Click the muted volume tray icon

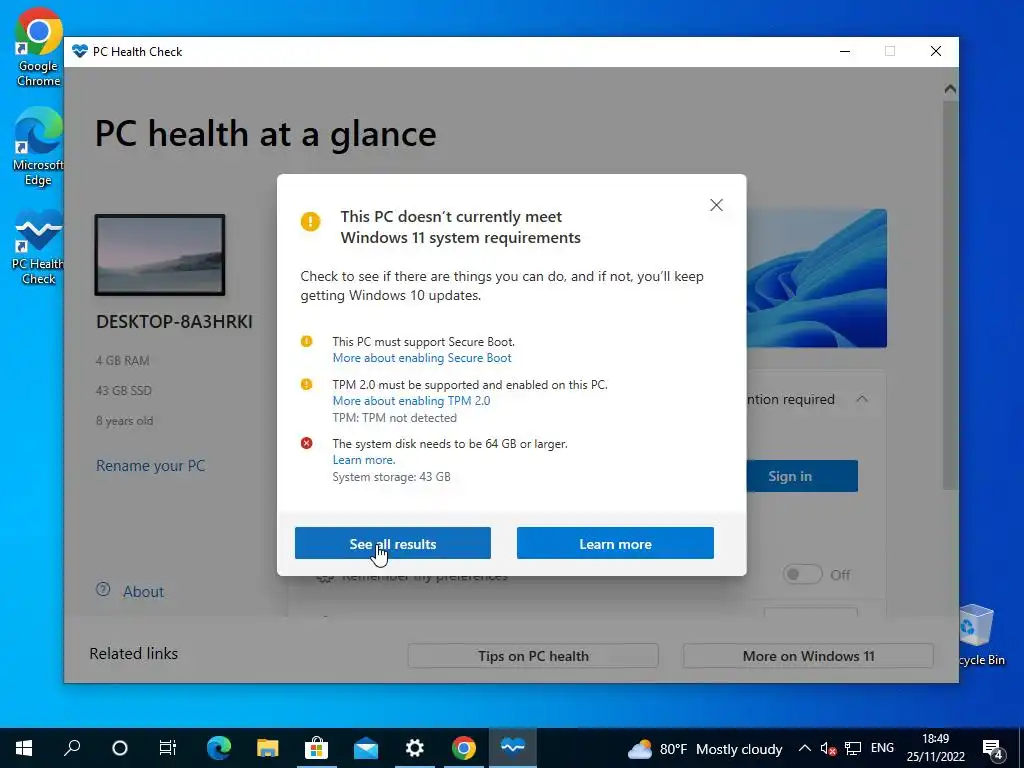pos(828,748)
